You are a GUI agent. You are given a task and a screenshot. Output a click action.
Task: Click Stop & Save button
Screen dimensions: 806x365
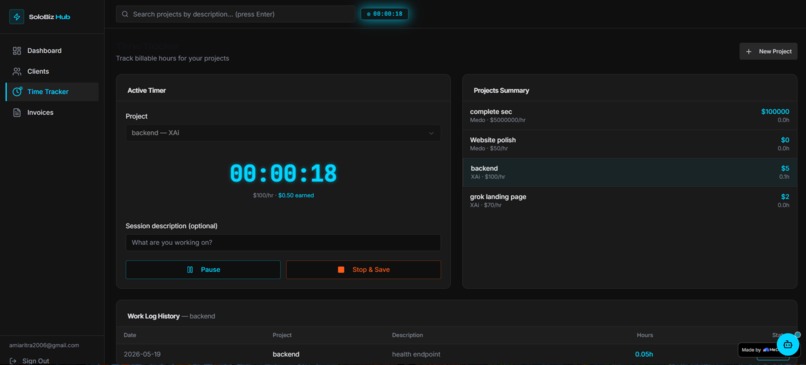[x=363, y=269]
